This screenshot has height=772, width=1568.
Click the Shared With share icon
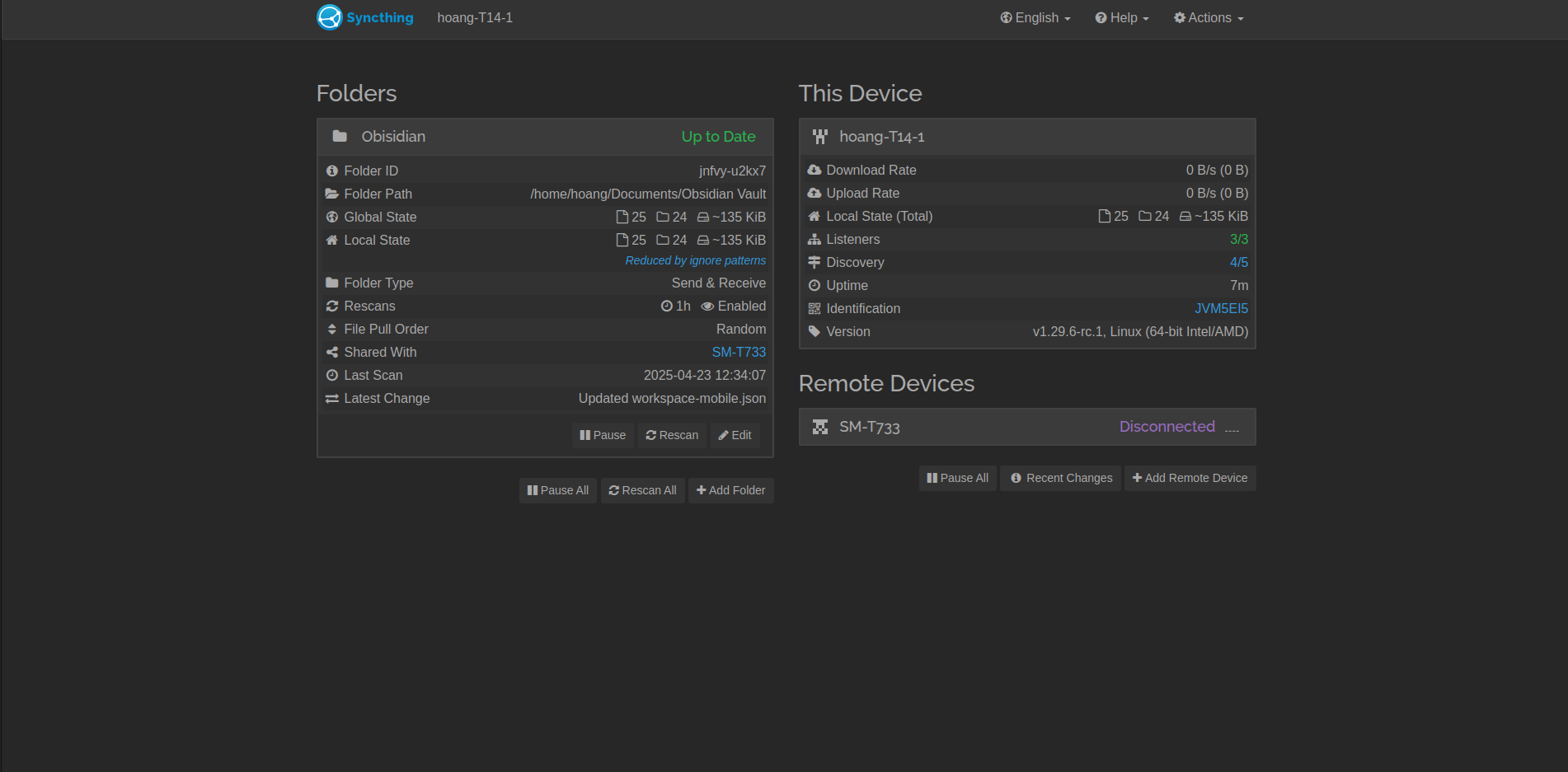coord(332,353)
